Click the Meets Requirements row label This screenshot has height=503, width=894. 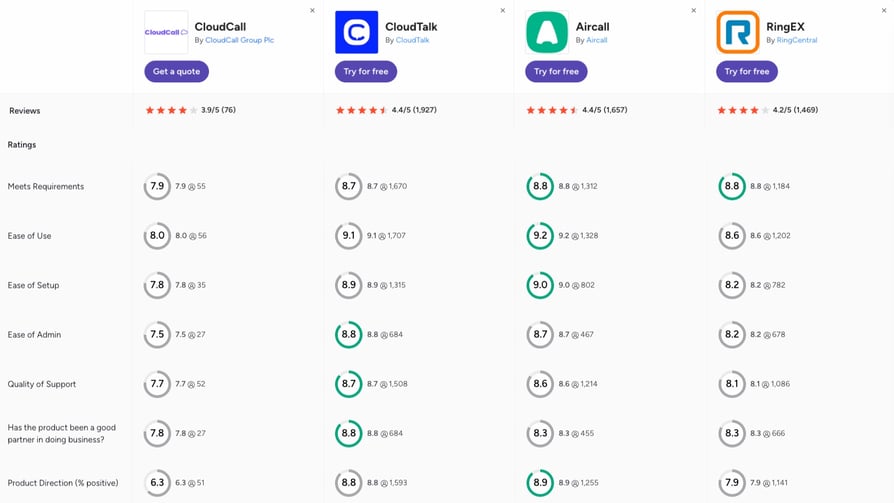46,186
